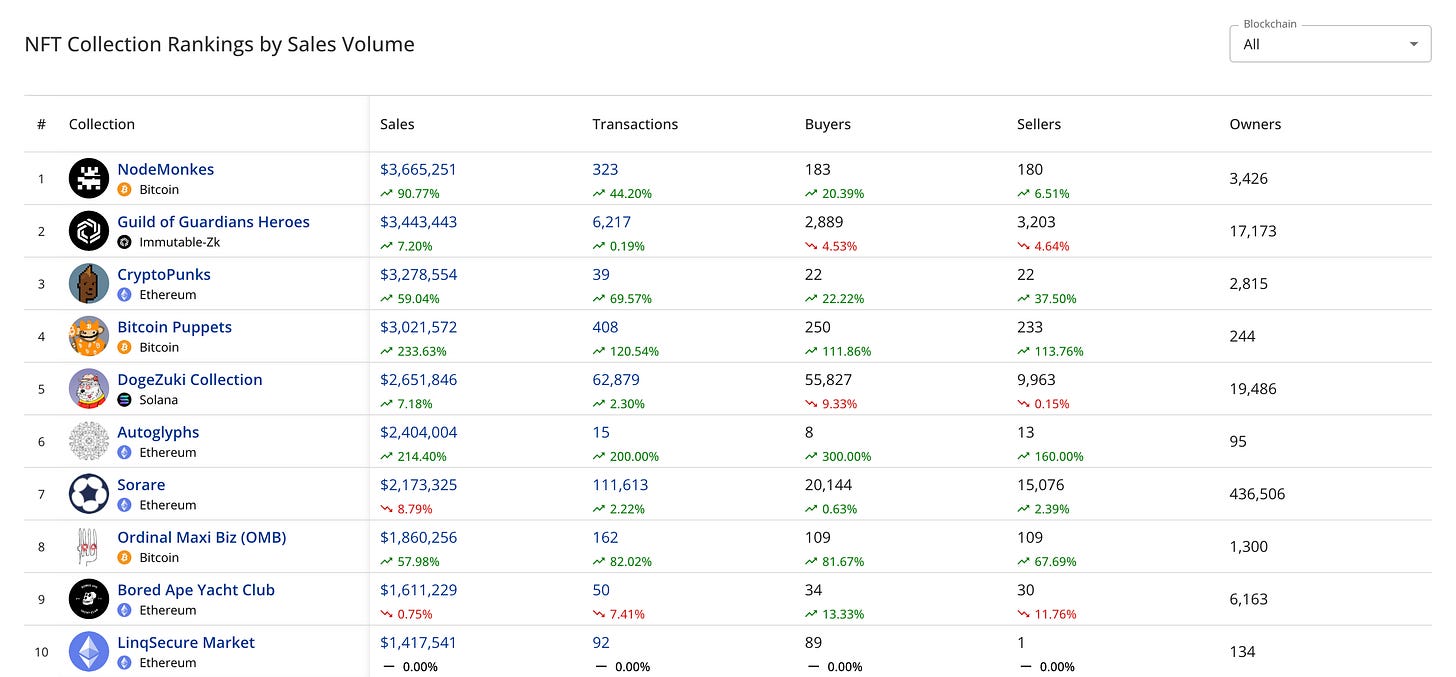Click the Sorare soccer ball avatar
This screenshot has height=677, width=1456.
click(x=89, y=494)
